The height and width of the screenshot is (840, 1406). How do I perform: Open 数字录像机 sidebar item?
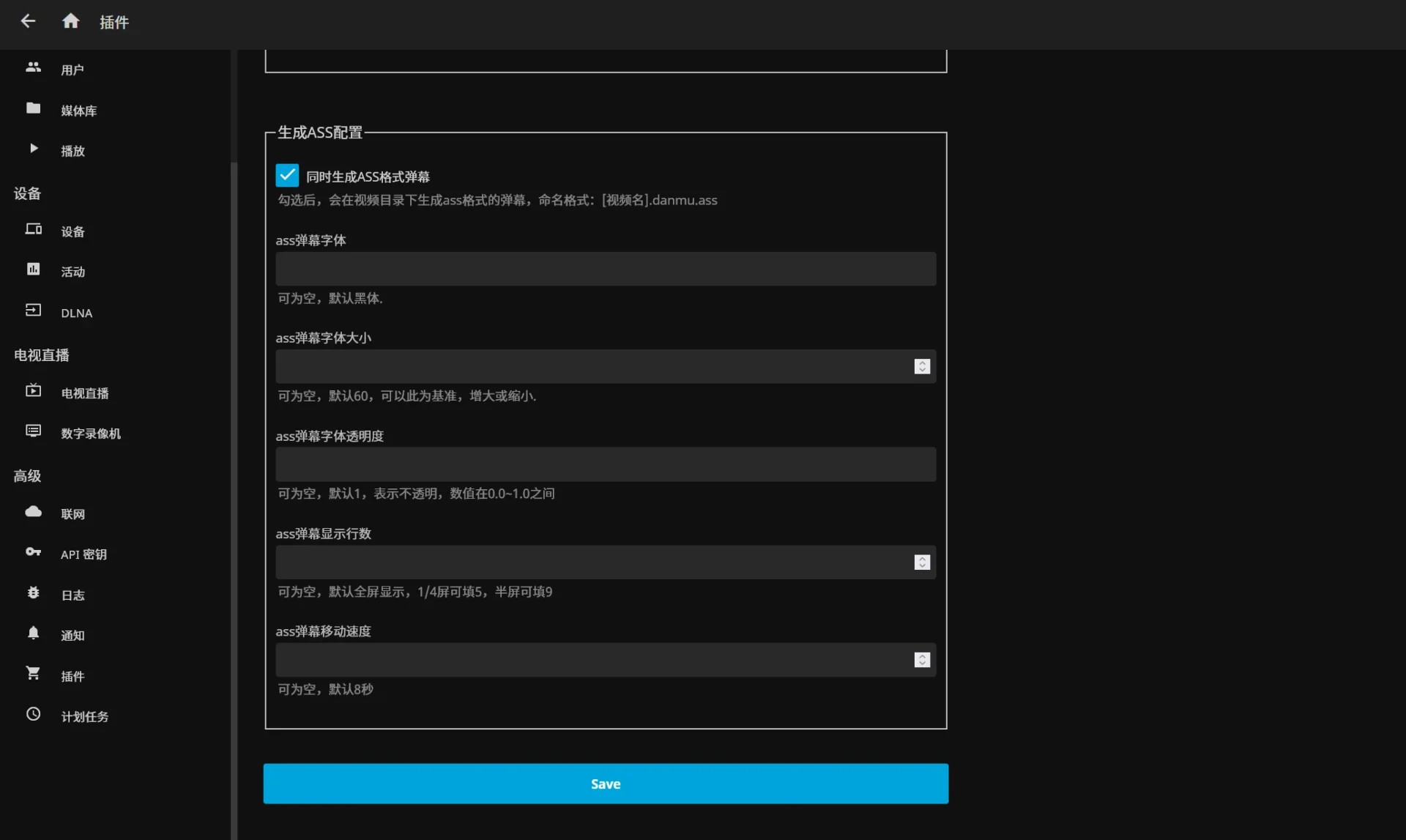tap(90, 434)
